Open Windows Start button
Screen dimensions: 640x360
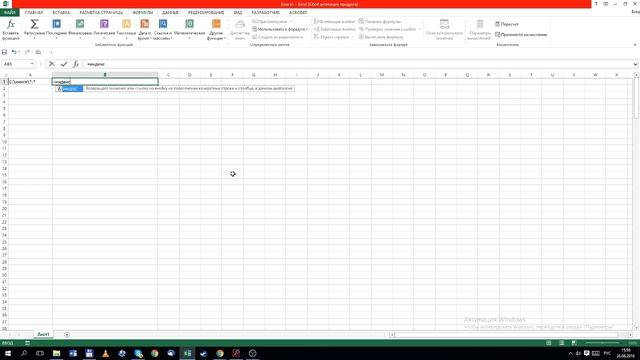pyautogui.click(x=7, y=353)
